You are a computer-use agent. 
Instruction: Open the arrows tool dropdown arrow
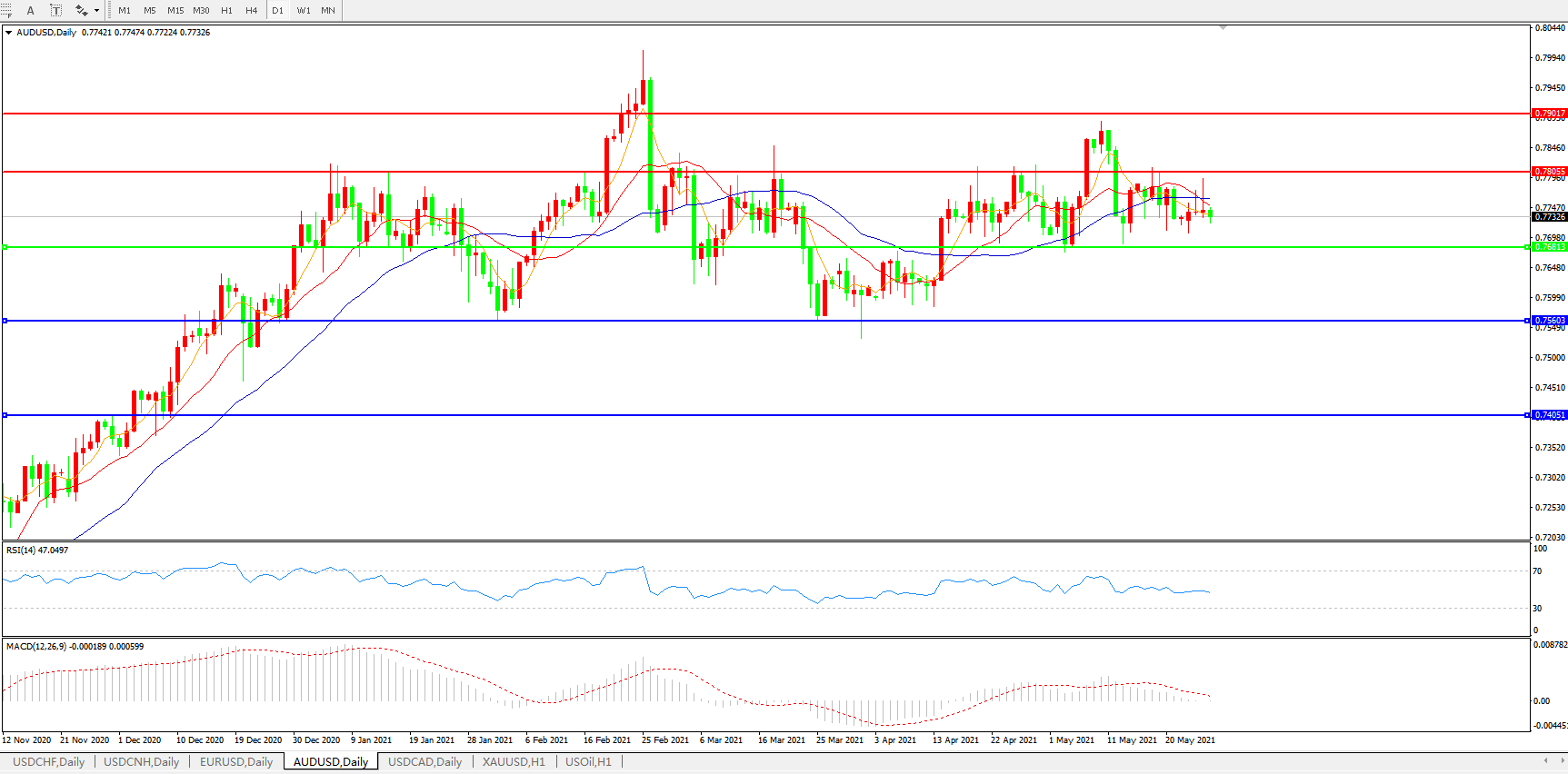pos(96,11)
